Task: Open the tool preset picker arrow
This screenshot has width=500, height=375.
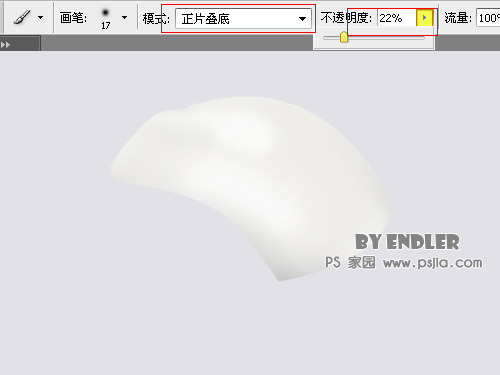Action: pos(41,17)
